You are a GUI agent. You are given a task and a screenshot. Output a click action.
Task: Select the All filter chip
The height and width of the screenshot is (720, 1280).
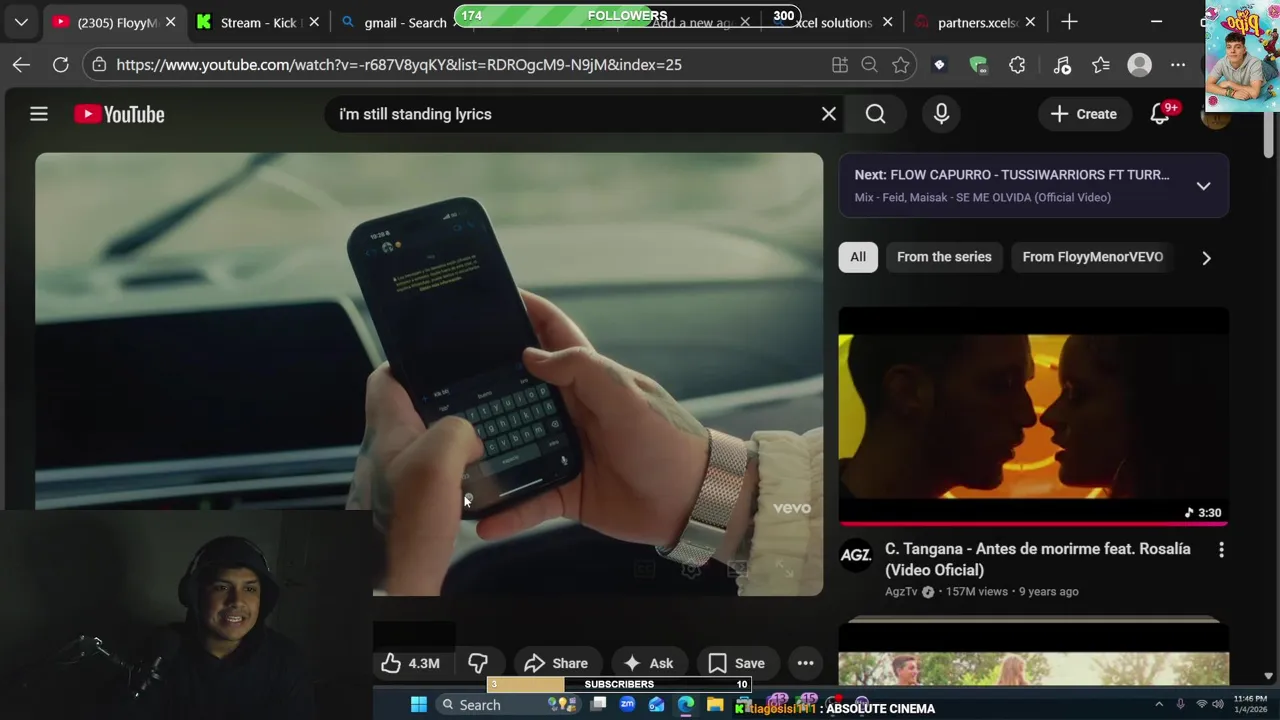pos(858,257)
